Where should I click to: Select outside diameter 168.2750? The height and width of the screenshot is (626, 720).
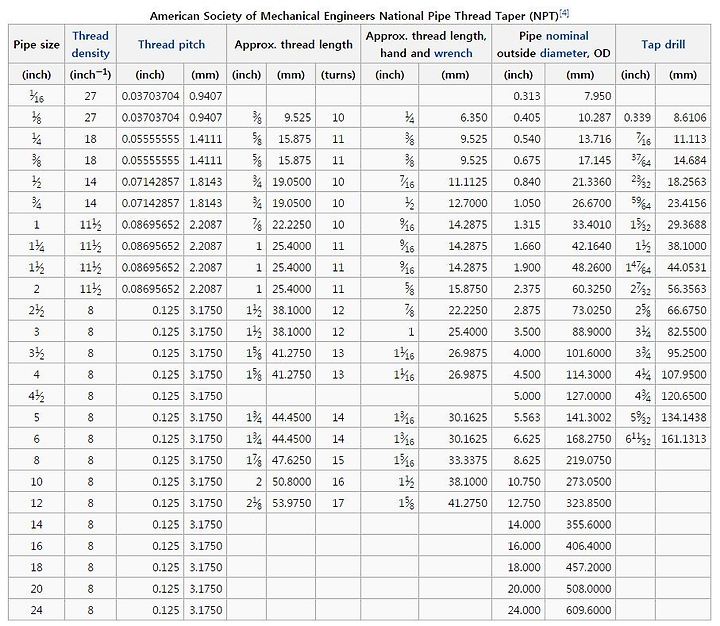pos(589,439)
